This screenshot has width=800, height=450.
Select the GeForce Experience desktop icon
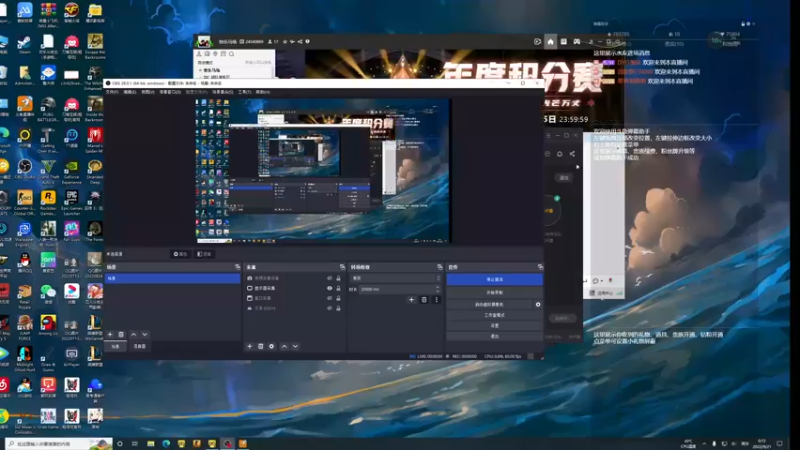tap(71, 171)
